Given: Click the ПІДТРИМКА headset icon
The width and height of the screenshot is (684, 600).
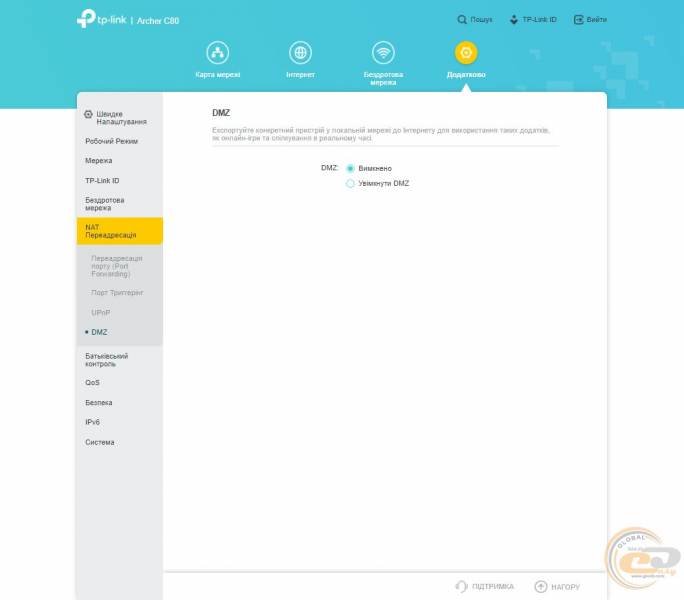Looking at the screenshot, I should pos(461,586).
